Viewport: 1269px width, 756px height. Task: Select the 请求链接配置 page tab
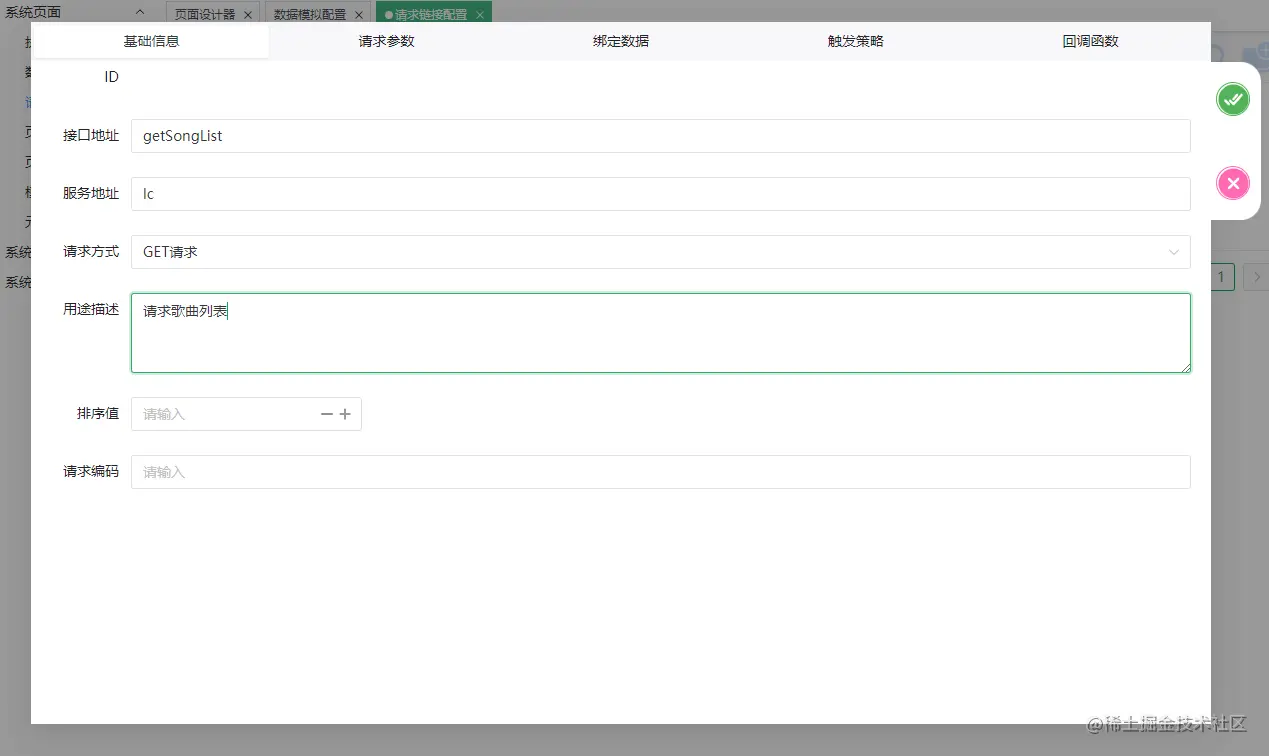(433, 15)
